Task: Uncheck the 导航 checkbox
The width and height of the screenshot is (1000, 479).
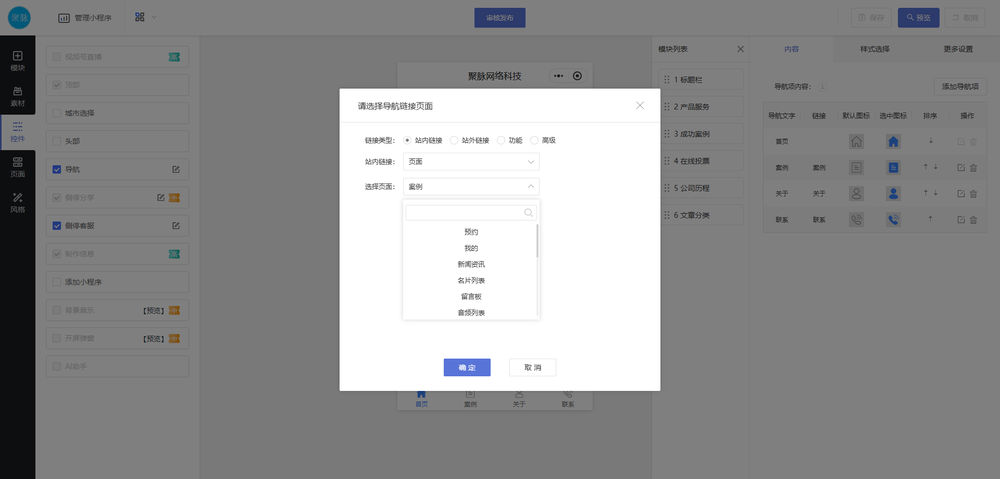Action: tap(57, 170)
